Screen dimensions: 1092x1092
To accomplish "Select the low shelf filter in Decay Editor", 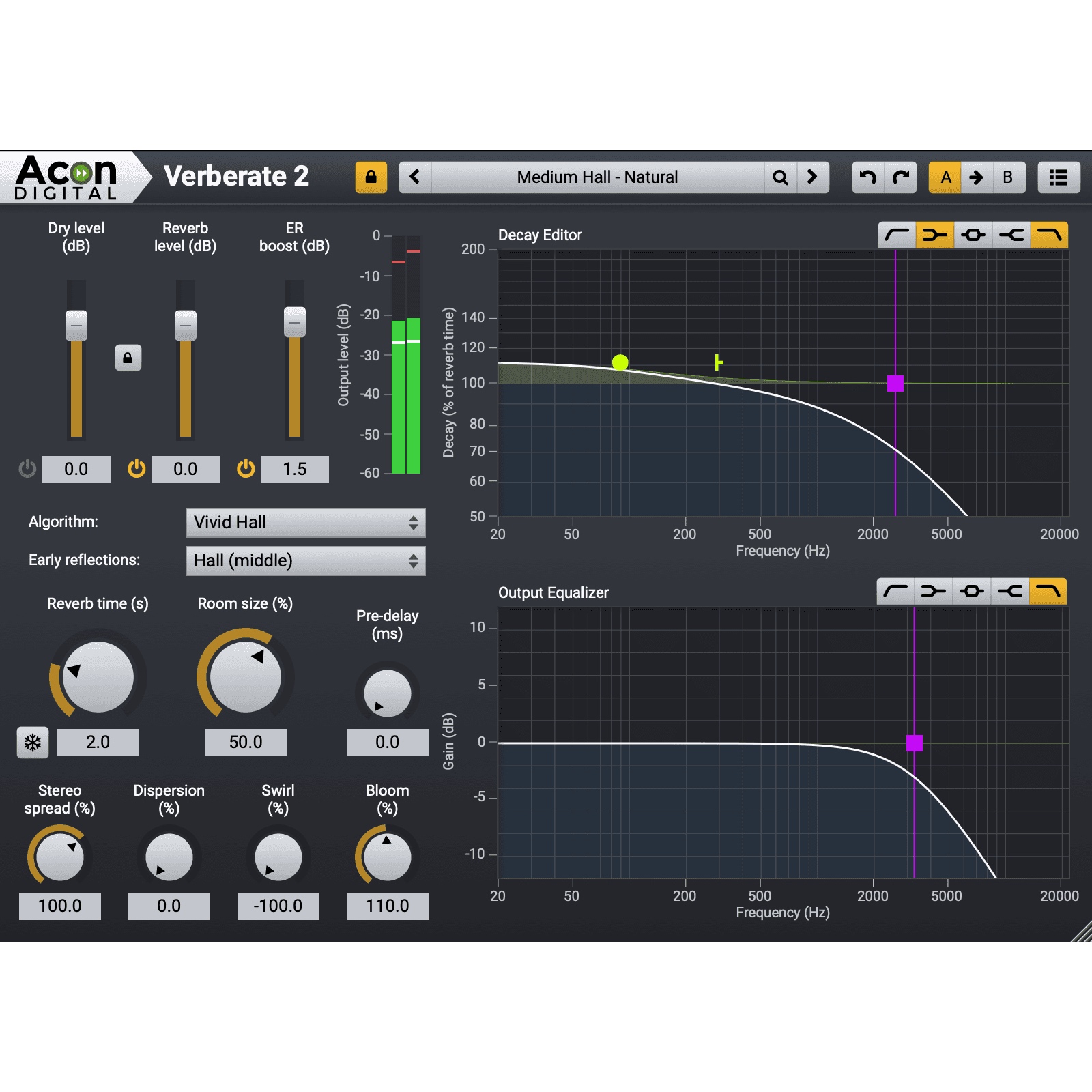I will point(935,235).
